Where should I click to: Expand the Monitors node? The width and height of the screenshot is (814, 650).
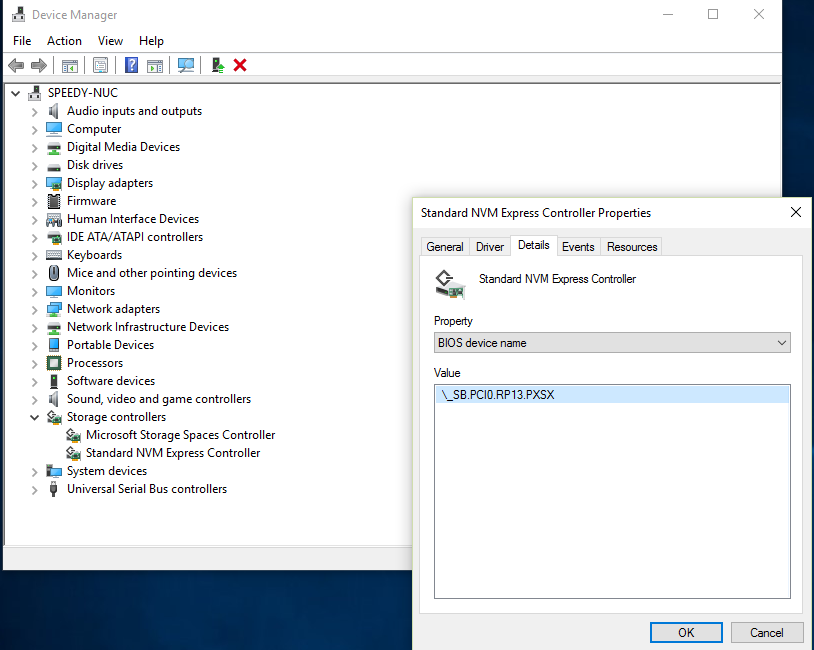coord(34,292)
